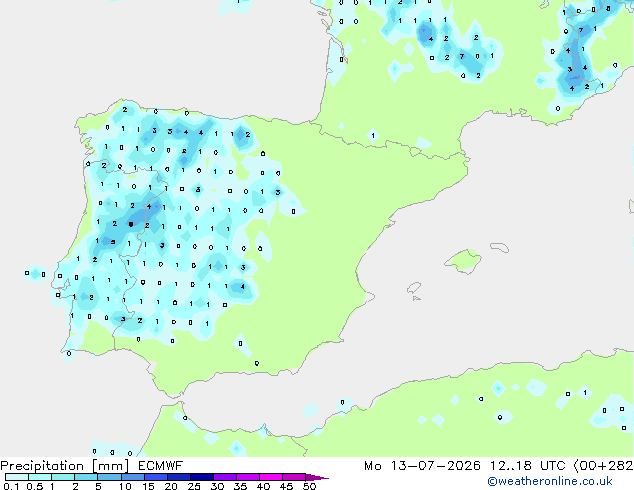The width and height of the screenshot is (634, 490).
Task: Select the ECMWF model label
Action: (161, 466)
